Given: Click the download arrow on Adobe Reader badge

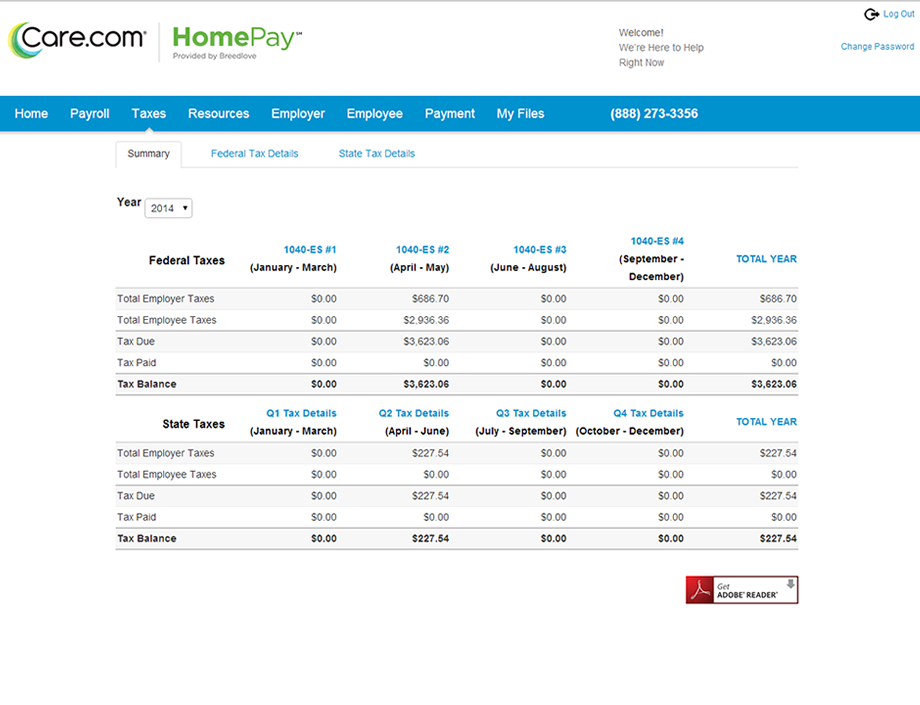Looking at the screenshot, I should (791, 583).
